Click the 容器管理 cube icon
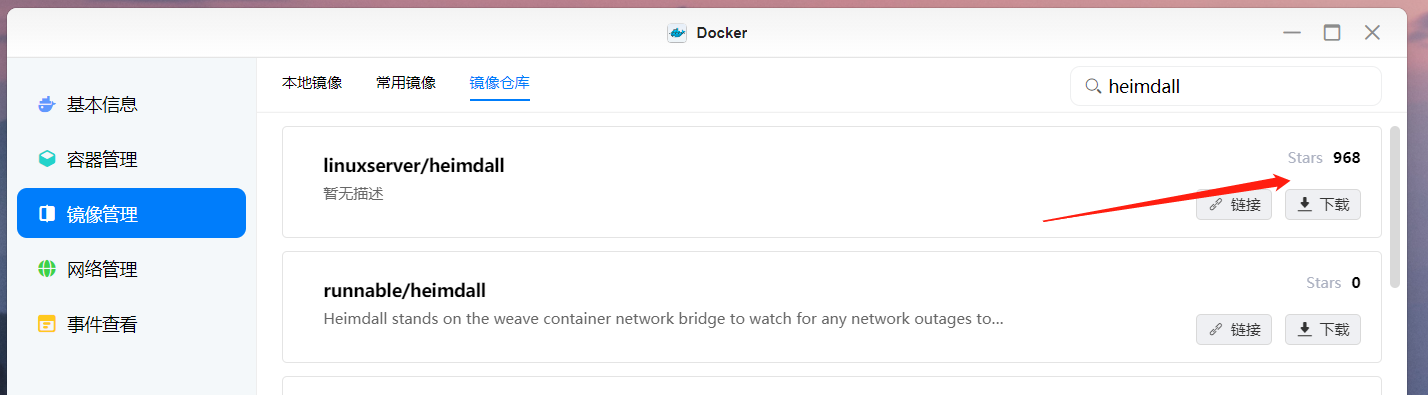Viewport: 1428px width, 395px height. pyautogui.click(x=47, y=159)
